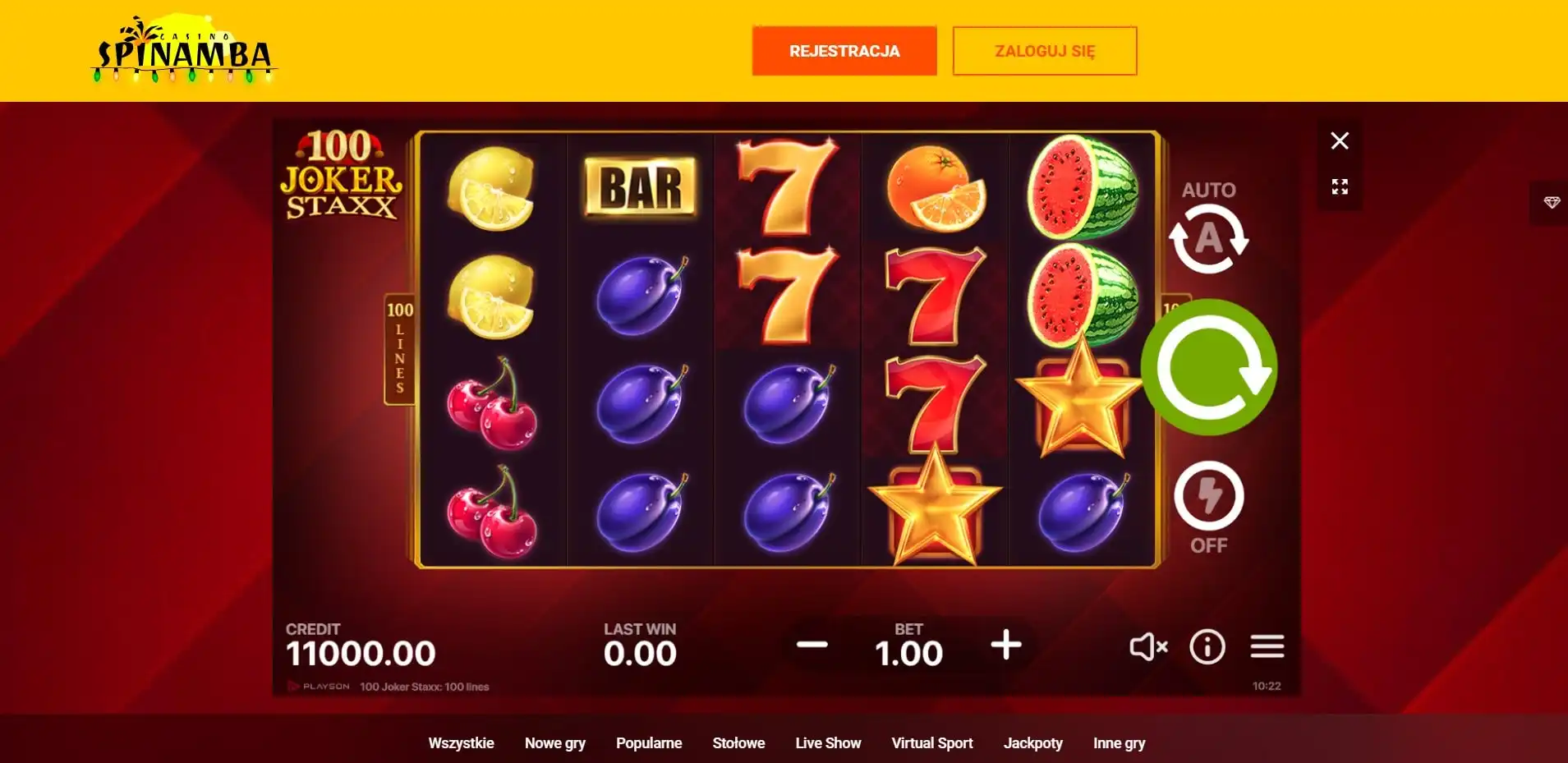Go to the Spinamba casino logo home
This screenshot has width=1568, height=763.
click(184, 51)
